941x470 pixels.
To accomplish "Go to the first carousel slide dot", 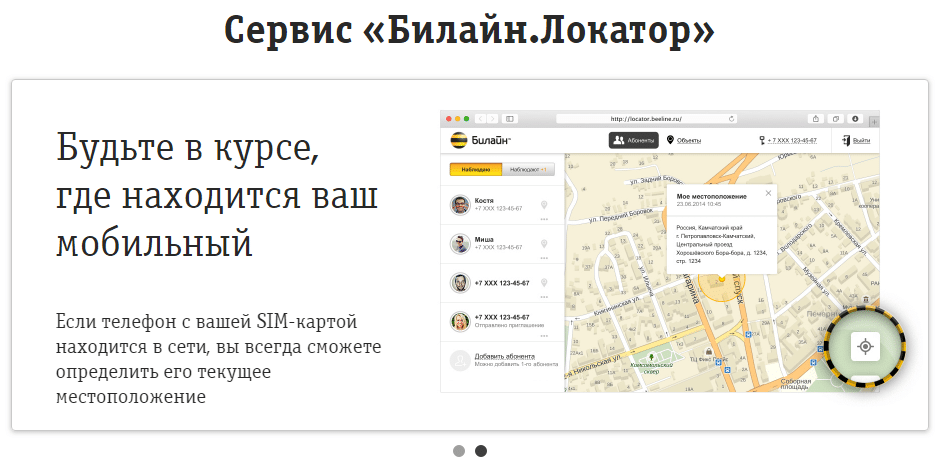I will [459, 451].
